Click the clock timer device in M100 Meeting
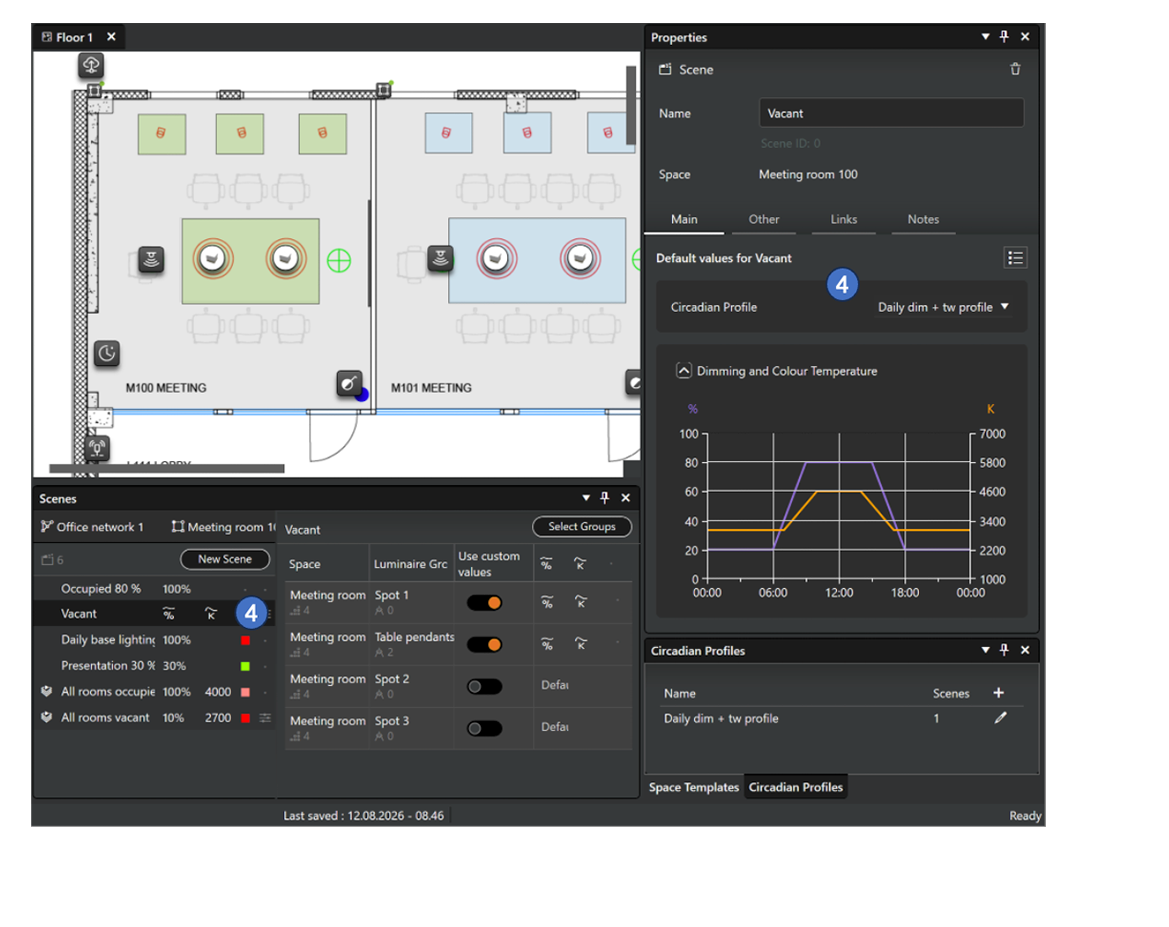Viewport: 1169px width, 927px height. point(107,353)
